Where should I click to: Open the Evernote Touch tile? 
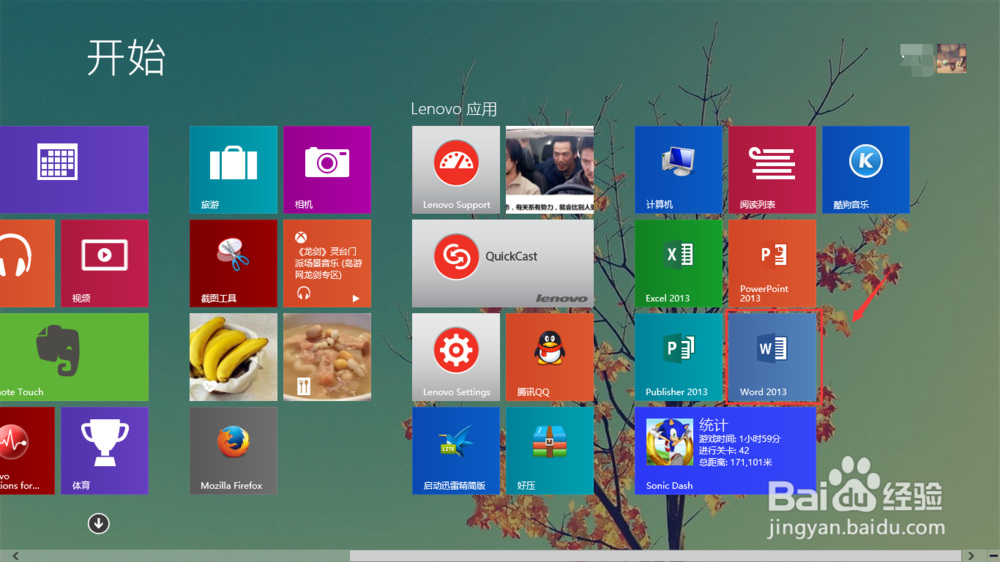point(74,357)
